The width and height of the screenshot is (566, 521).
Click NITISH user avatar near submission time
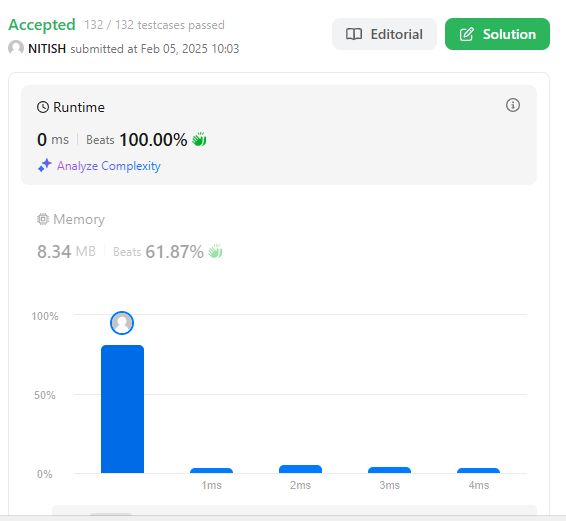16,48
